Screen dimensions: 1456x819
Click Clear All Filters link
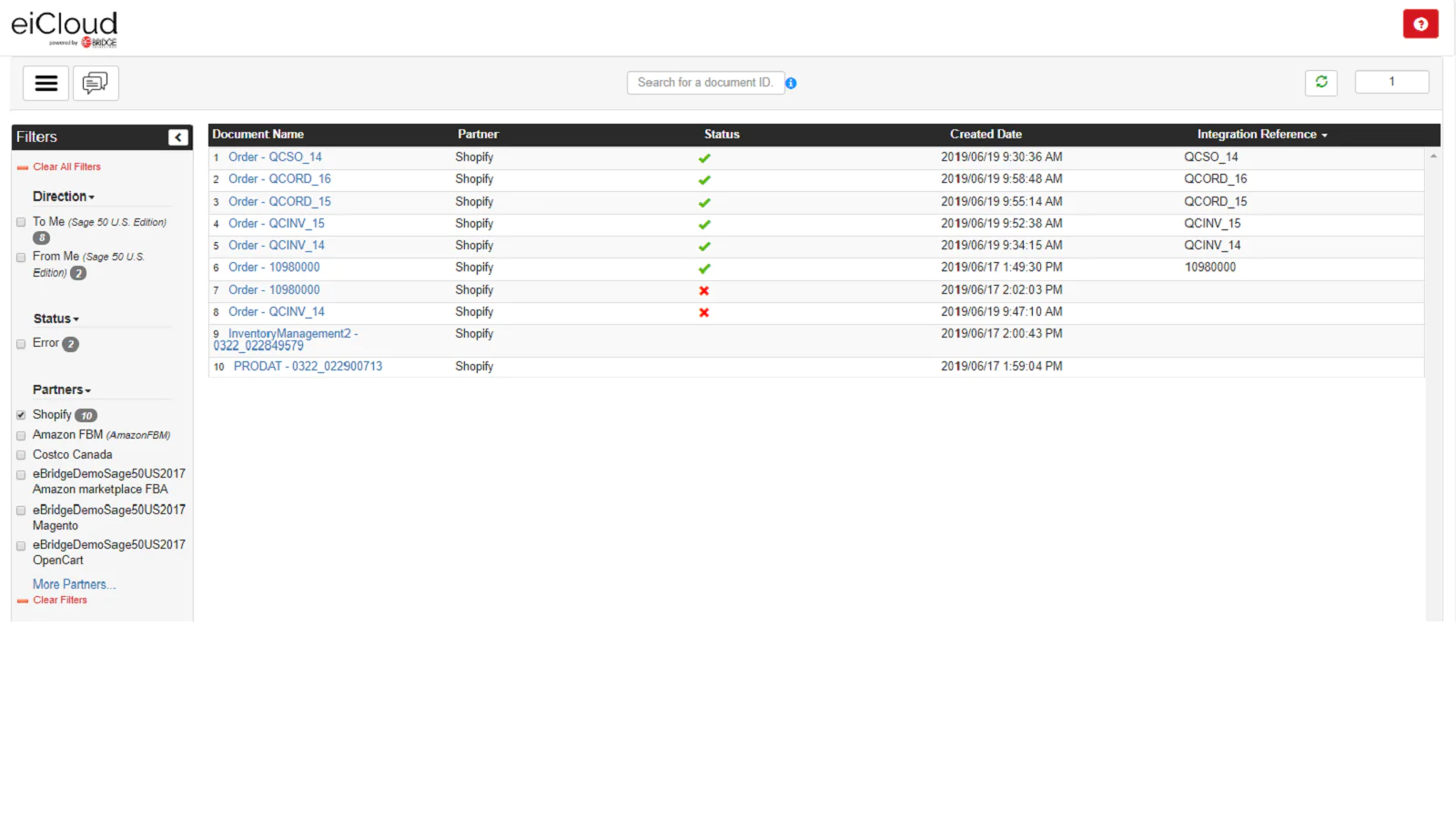click(66, 167)
